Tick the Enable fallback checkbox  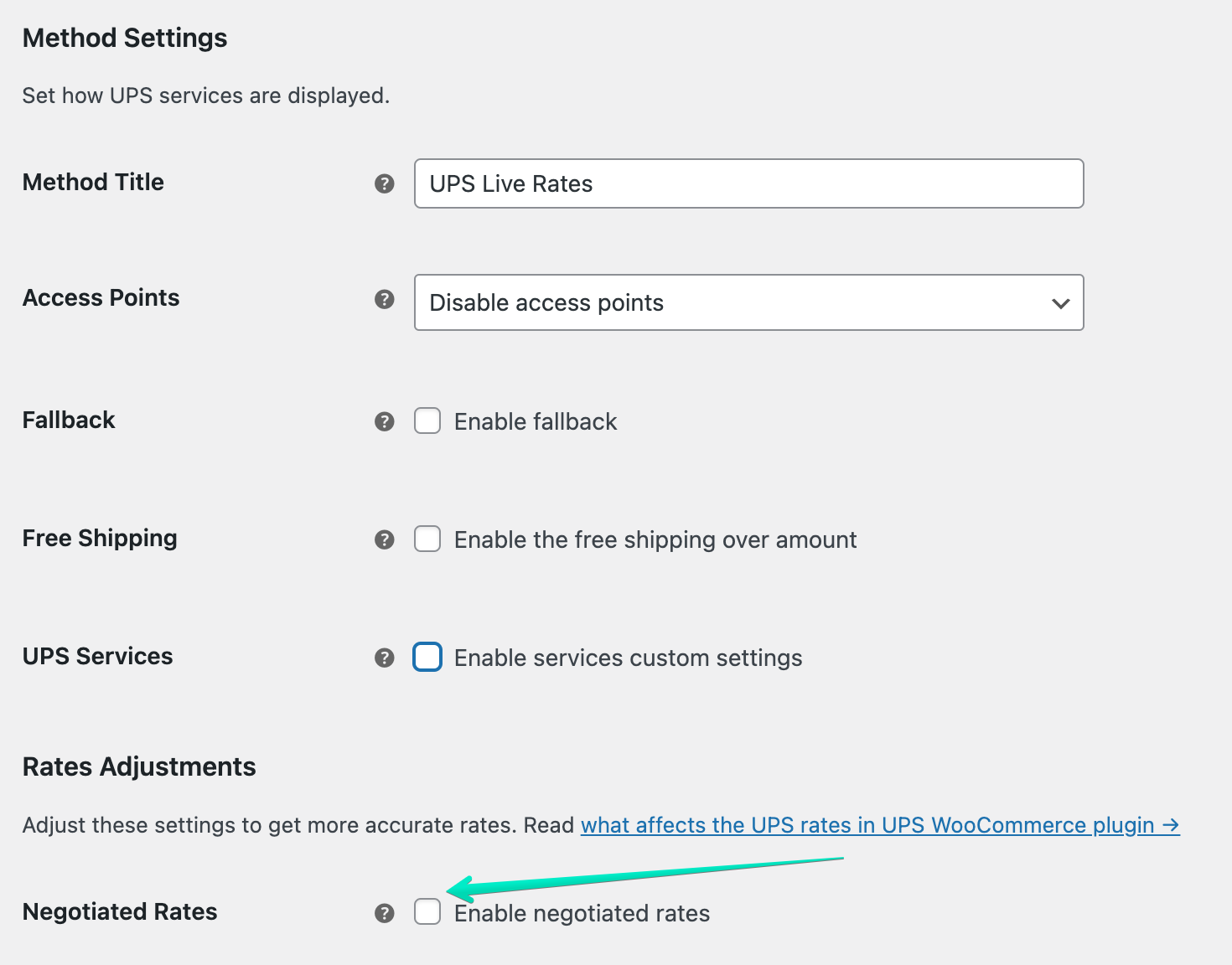(427, 421)
